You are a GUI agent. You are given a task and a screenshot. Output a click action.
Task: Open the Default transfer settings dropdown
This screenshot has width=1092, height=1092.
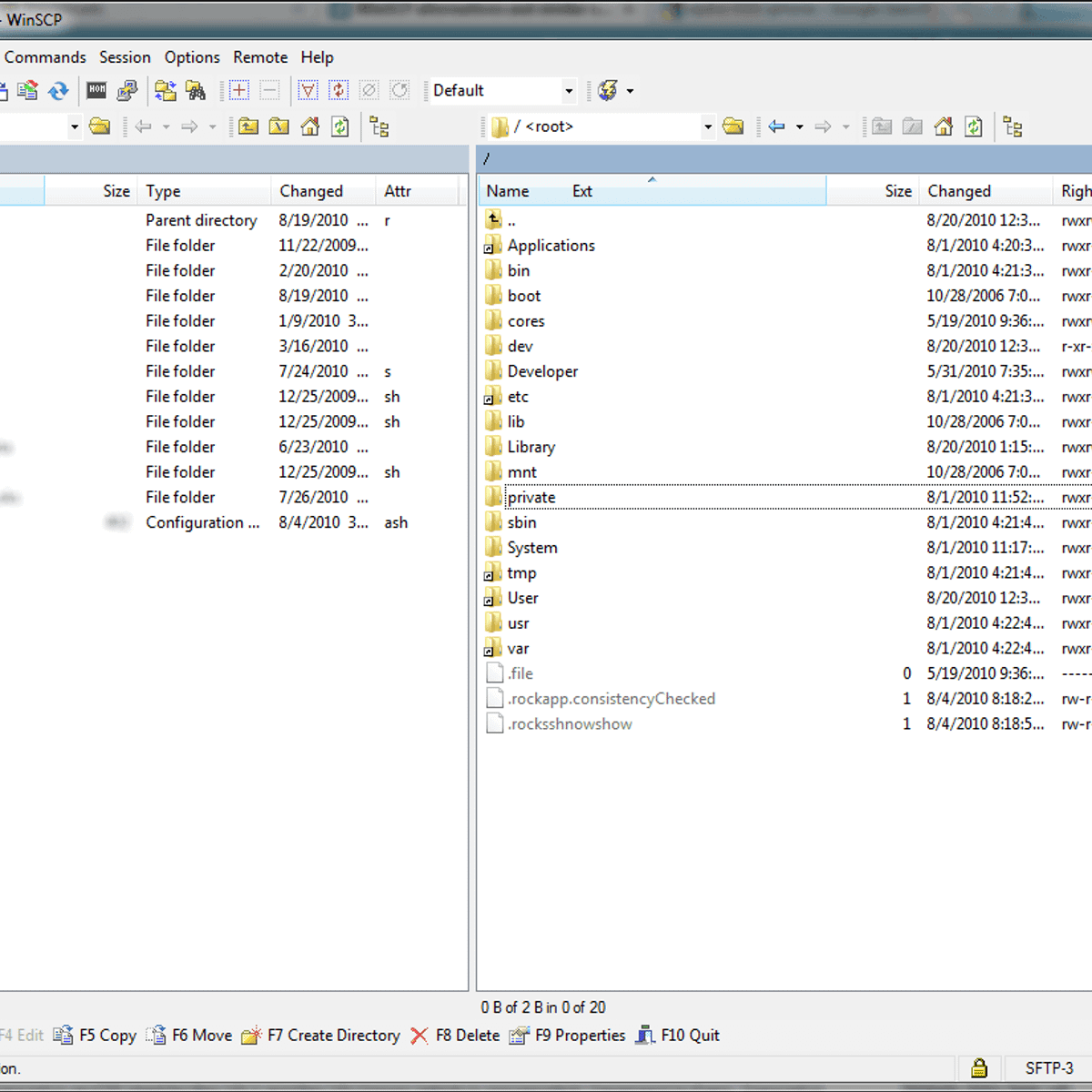[569, 90]
